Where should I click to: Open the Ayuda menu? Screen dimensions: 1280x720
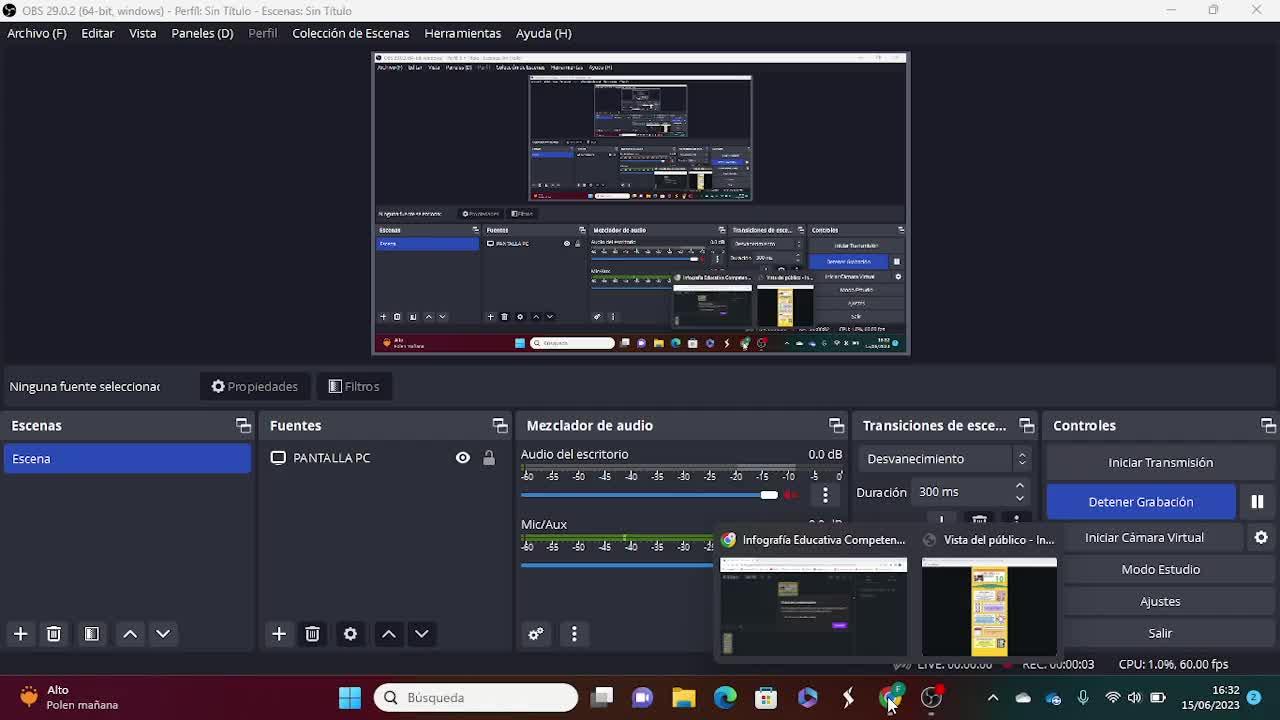[543, 33]
